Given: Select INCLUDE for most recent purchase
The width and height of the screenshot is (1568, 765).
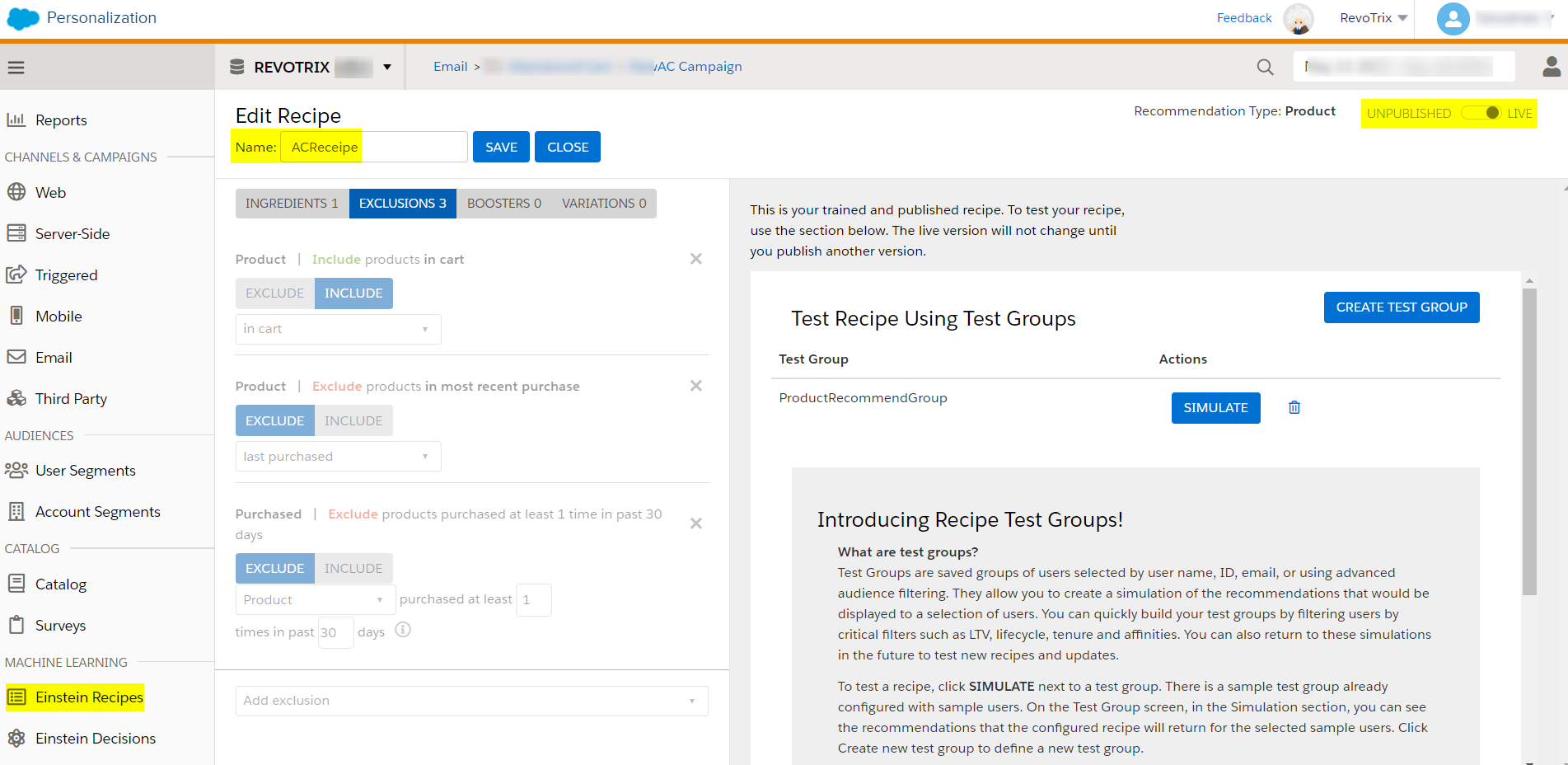Looking at the screenshot, I should [353, 421].
